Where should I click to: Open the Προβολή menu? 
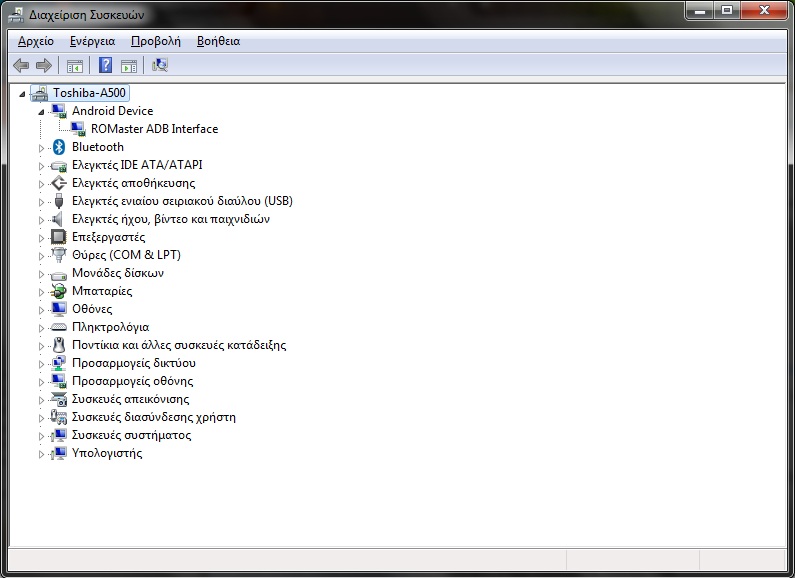point(155,41)
